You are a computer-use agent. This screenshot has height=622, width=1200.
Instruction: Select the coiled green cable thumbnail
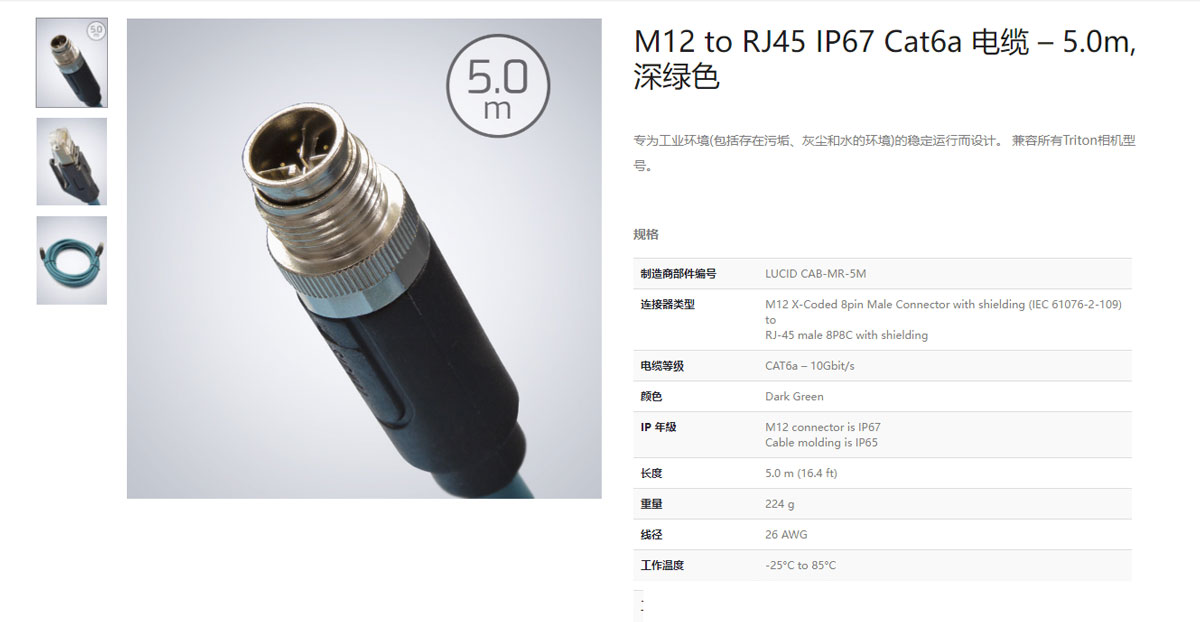[72, 260]
